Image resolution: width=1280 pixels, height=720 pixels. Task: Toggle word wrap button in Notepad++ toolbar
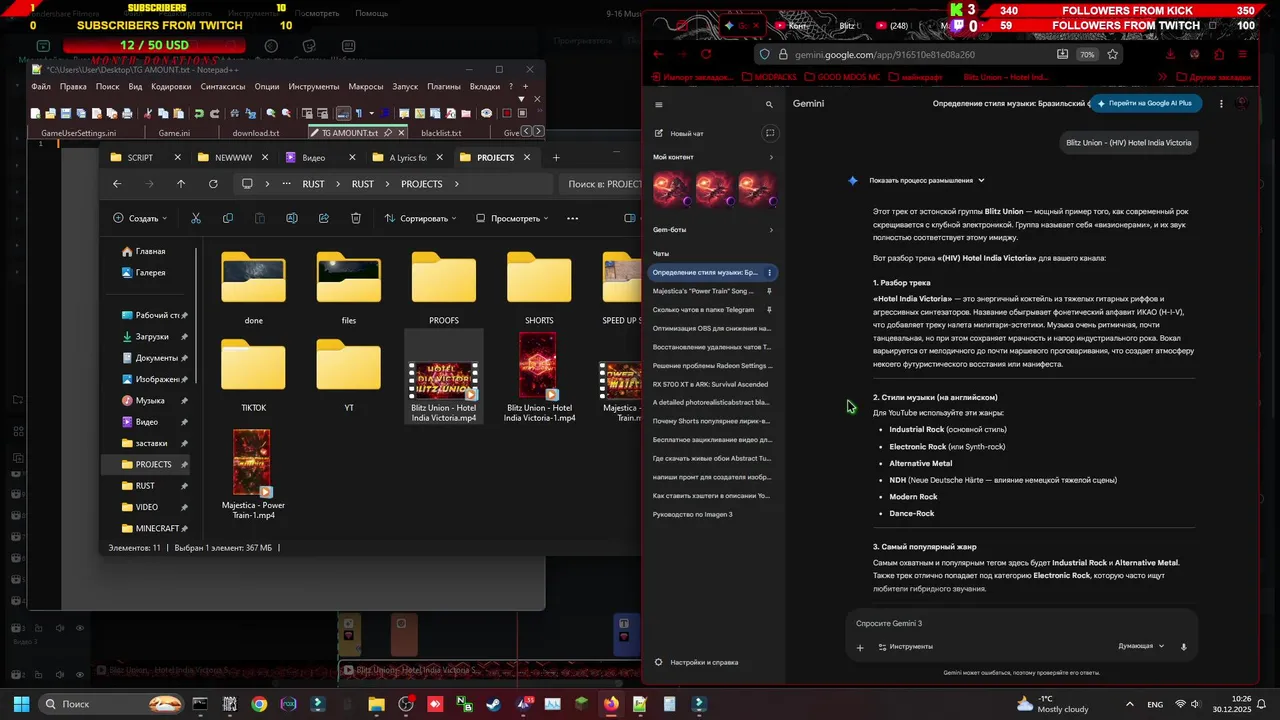click(x=344, y=113)
